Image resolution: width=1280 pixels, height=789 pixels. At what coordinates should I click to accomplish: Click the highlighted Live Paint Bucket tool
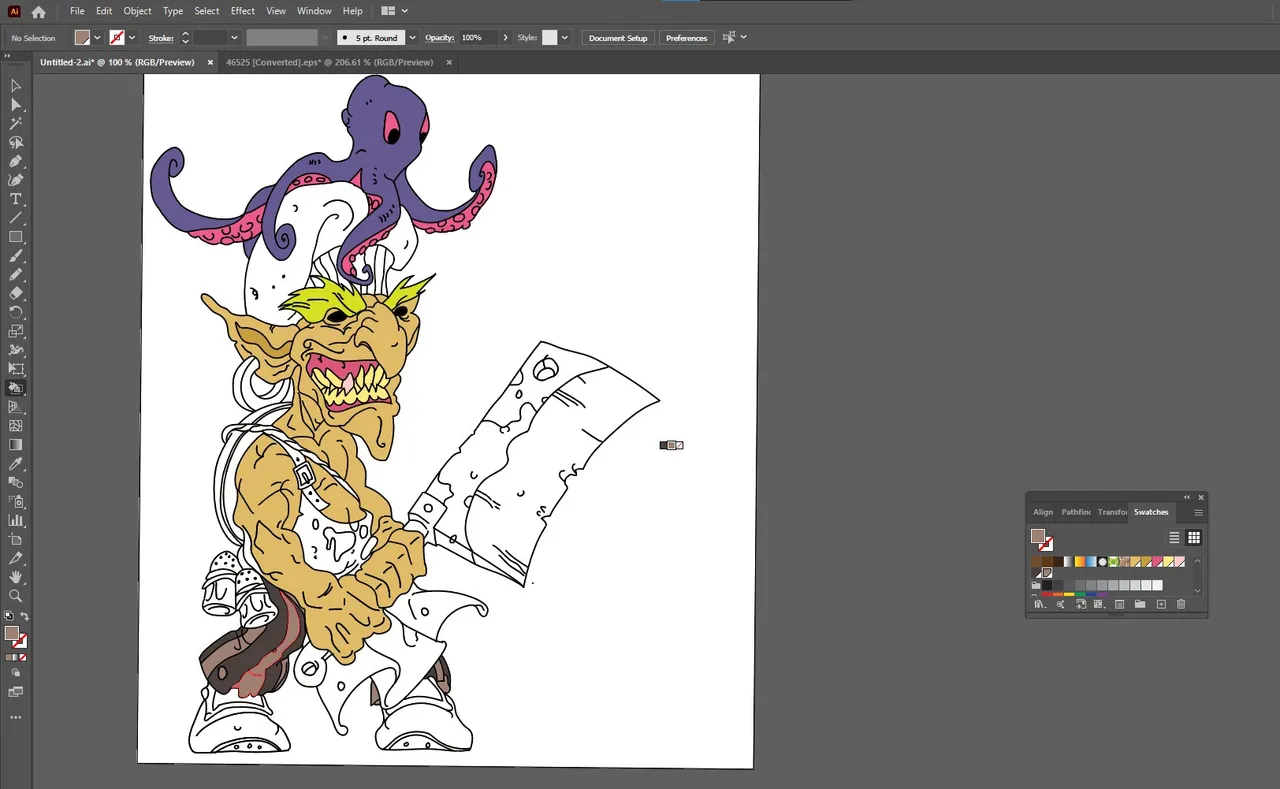pyautogui.click(x=16, y=388)
